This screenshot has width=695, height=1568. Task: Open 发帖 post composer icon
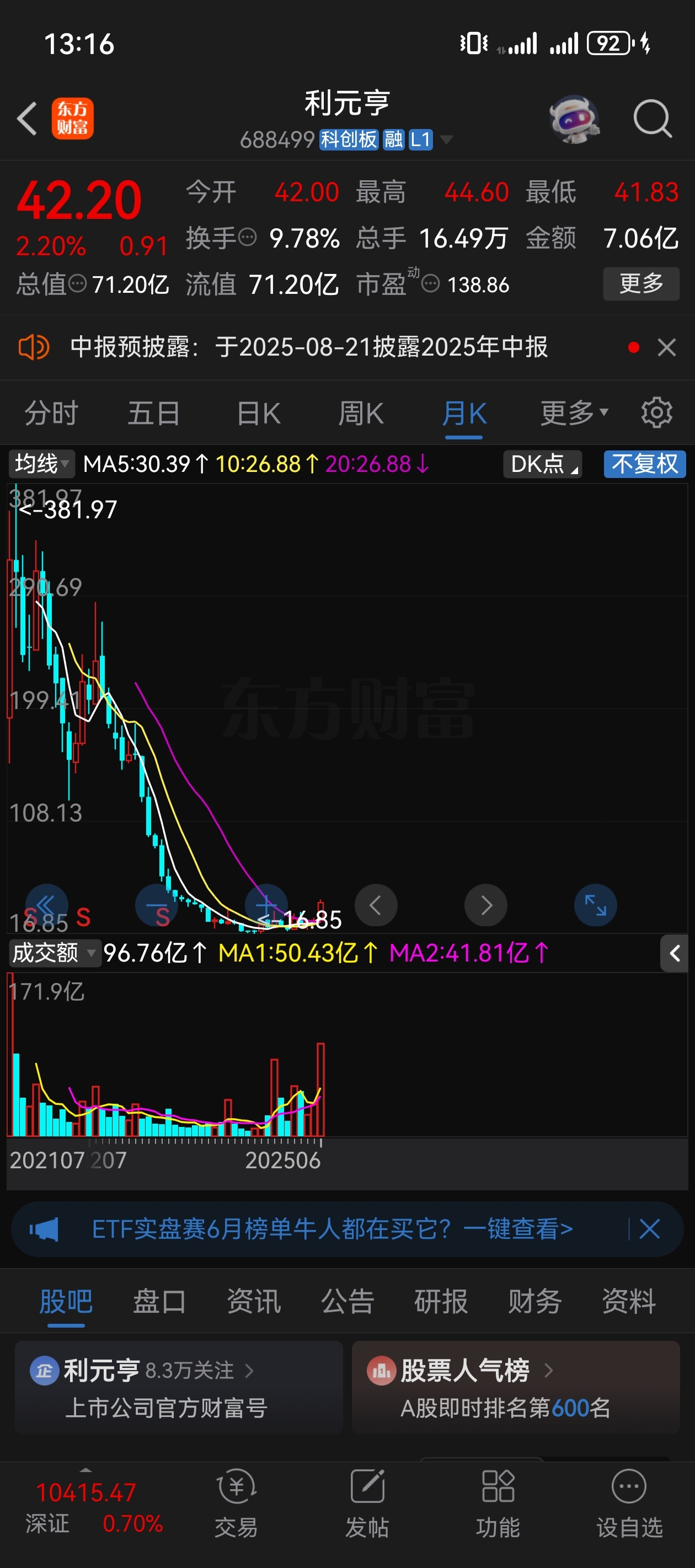pos(367,1502)
